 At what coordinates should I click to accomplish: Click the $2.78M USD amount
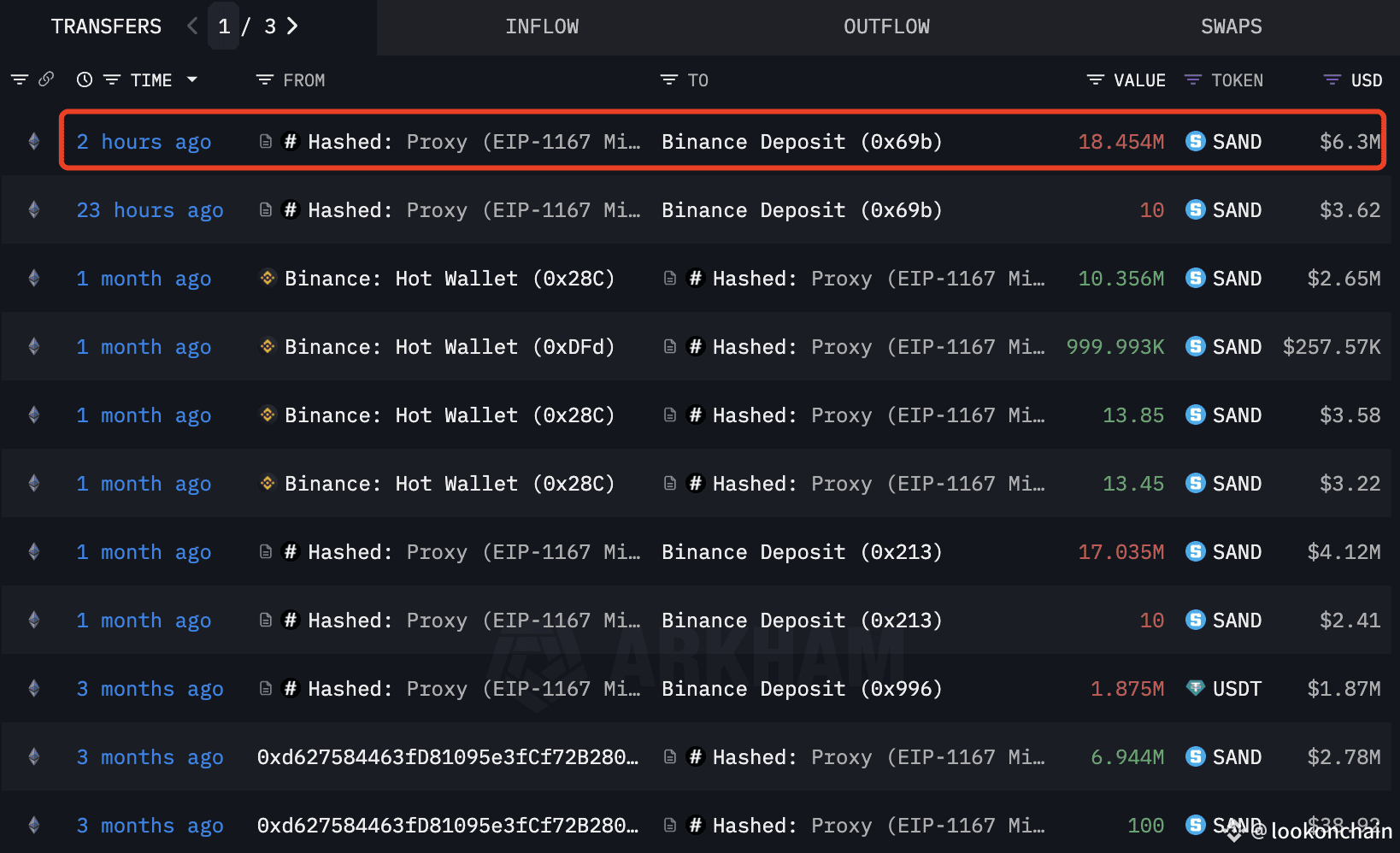[x=1344, y=757]
